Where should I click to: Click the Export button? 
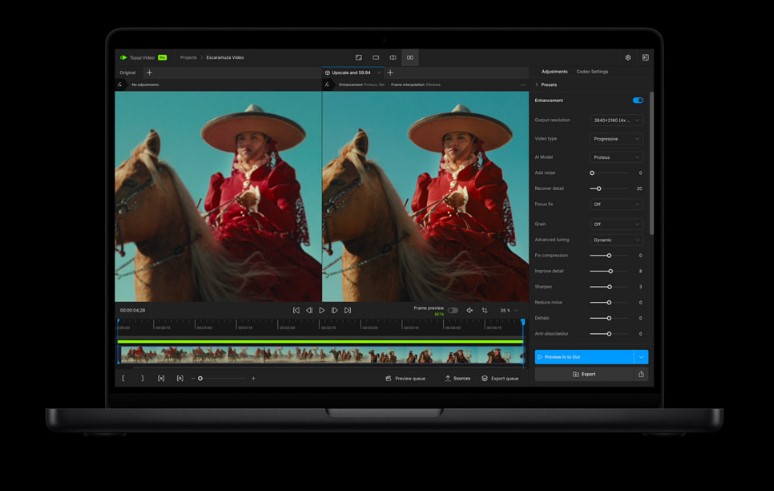tap(583, 374)
